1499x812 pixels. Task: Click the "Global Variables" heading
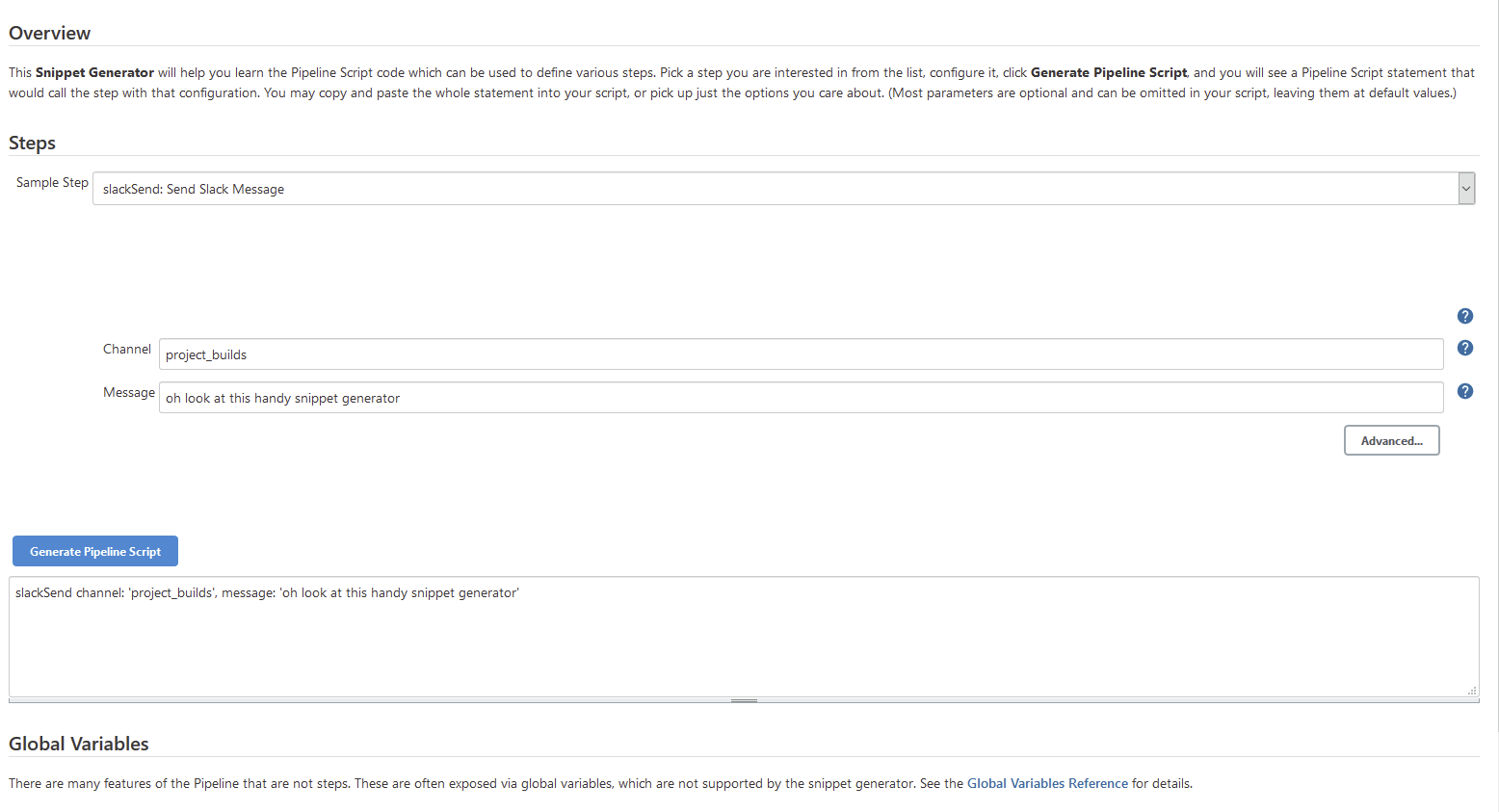(79, 744)
